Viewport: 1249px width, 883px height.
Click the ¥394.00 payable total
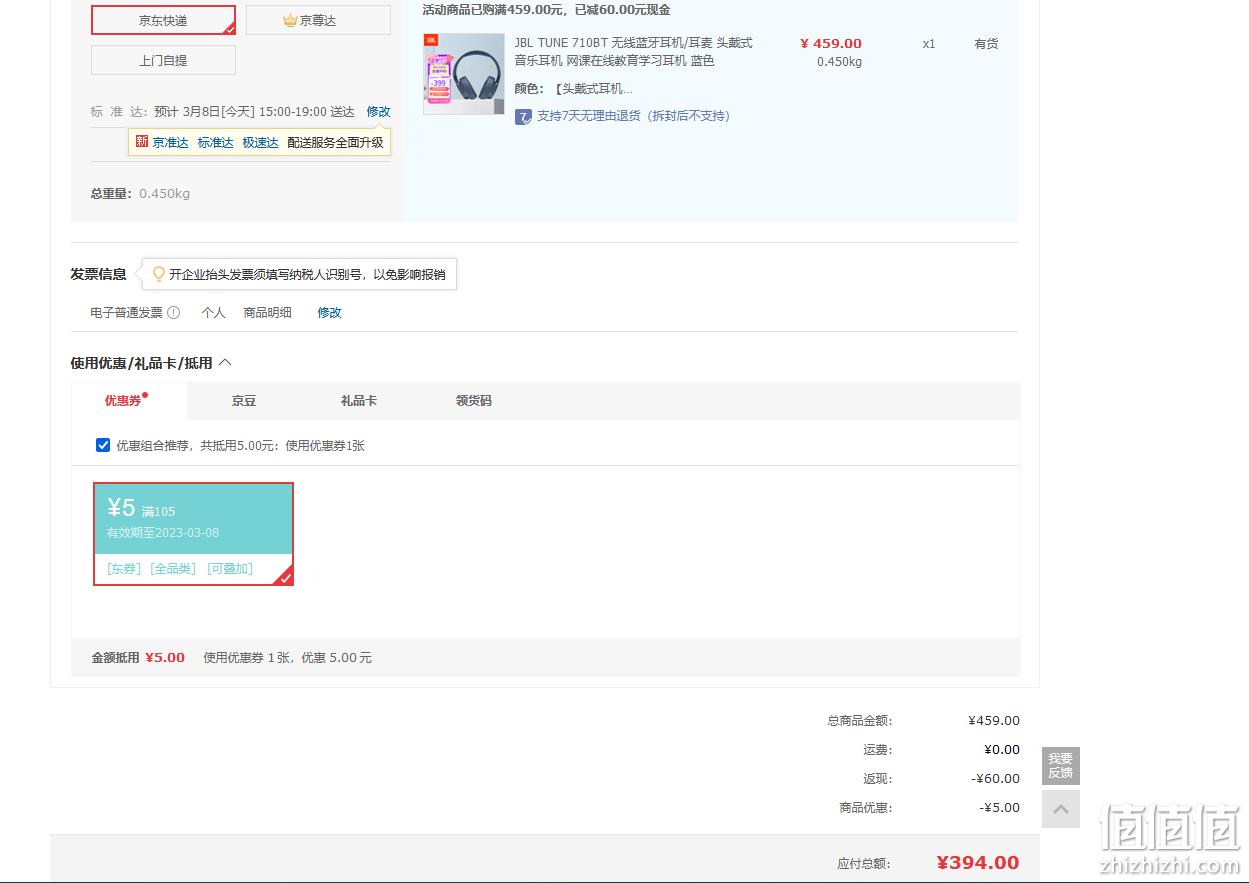pyautogui.click(x=978, y=863)
